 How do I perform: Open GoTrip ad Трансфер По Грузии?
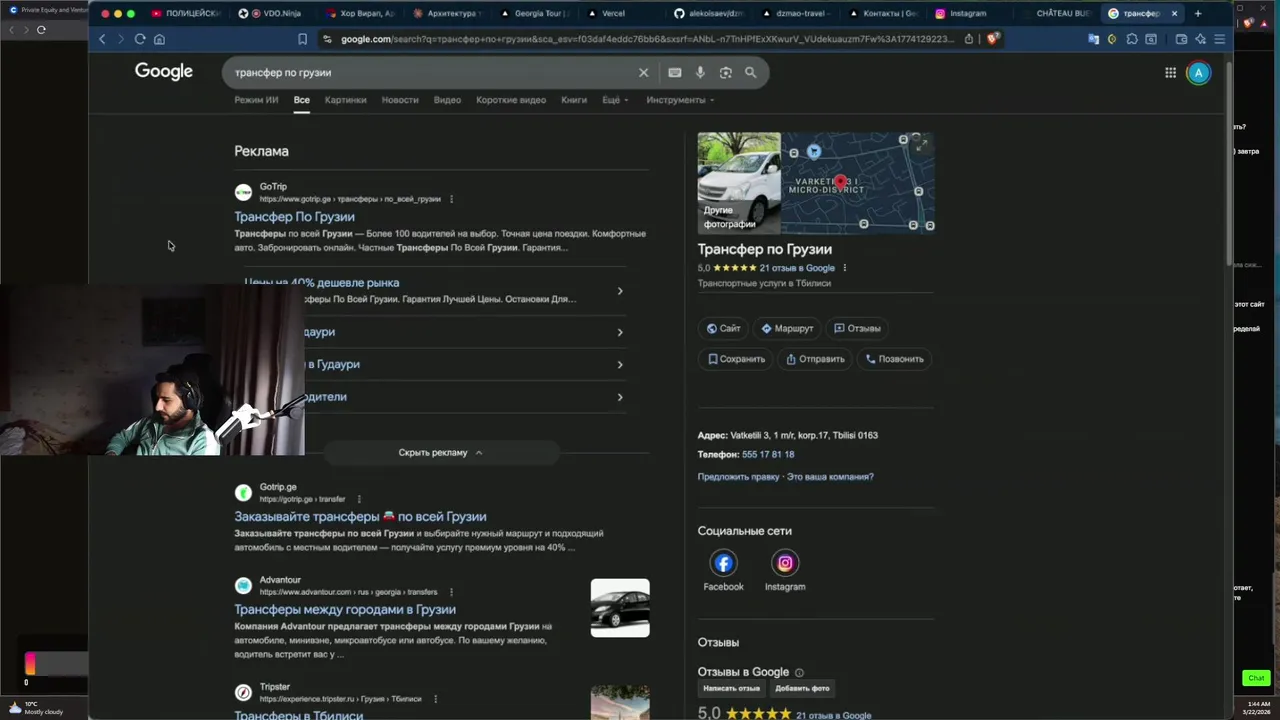(294, 217)
